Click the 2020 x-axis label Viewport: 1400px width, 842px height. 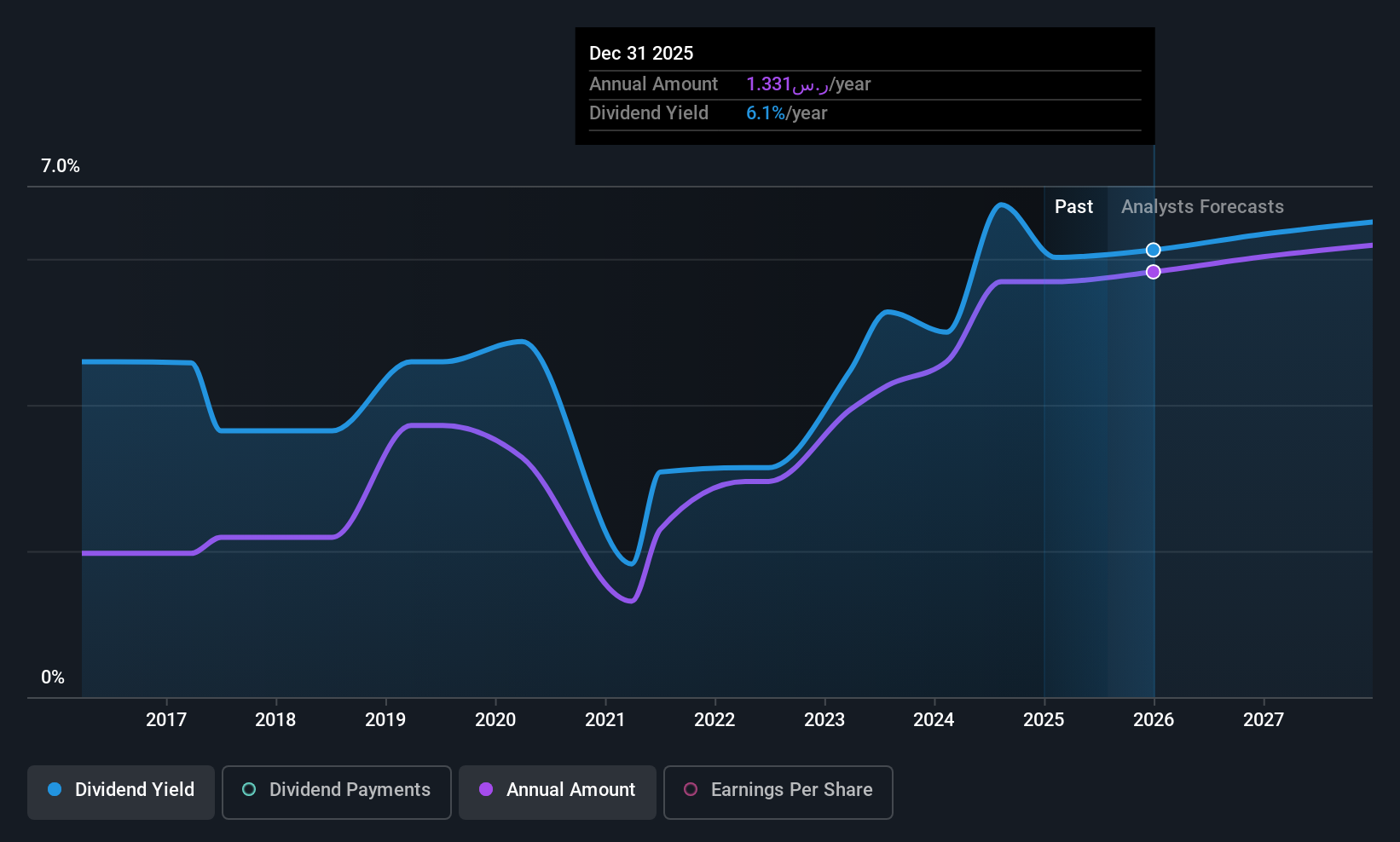(495, 720)
